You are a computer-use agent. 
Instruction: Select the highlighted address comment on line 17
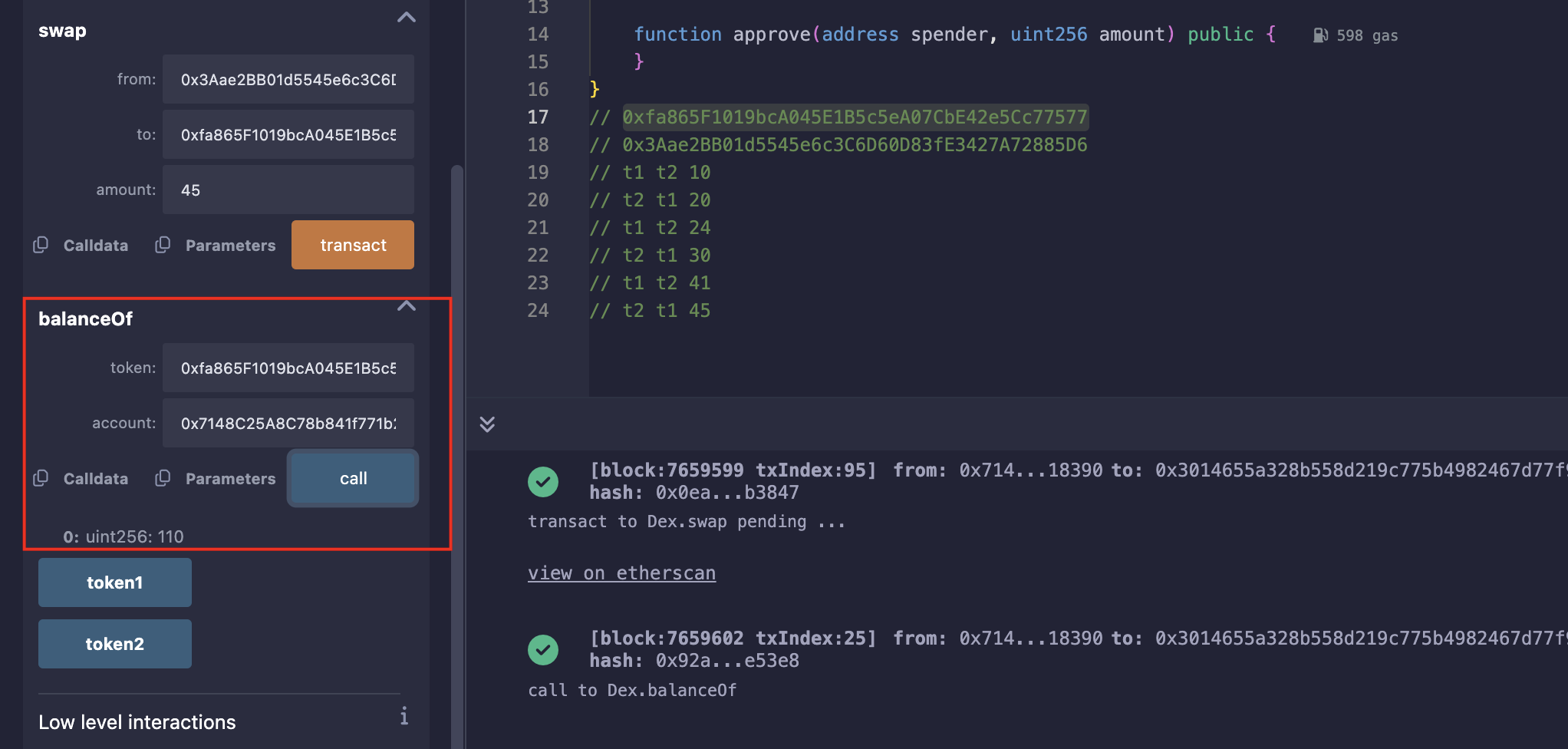click(x=855, y=117)
